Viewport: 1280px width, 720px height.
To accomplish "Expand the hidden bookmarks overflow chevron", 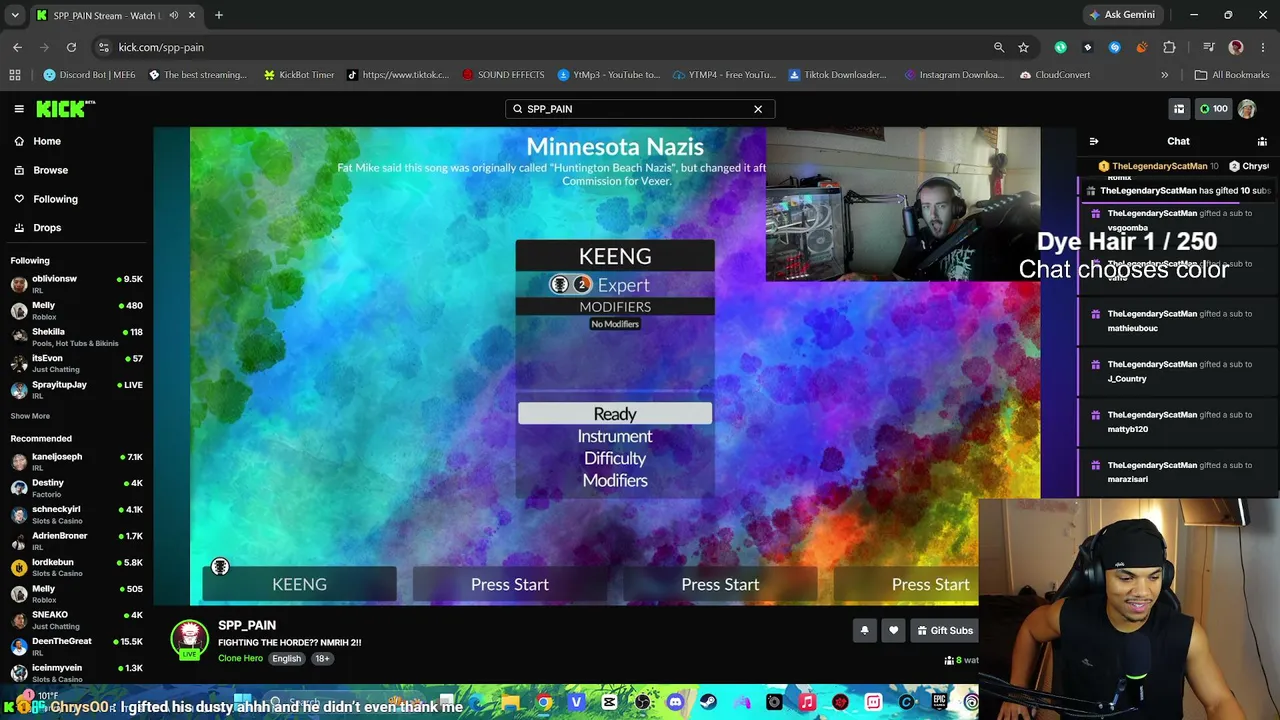I will (x=1164, y=75).
